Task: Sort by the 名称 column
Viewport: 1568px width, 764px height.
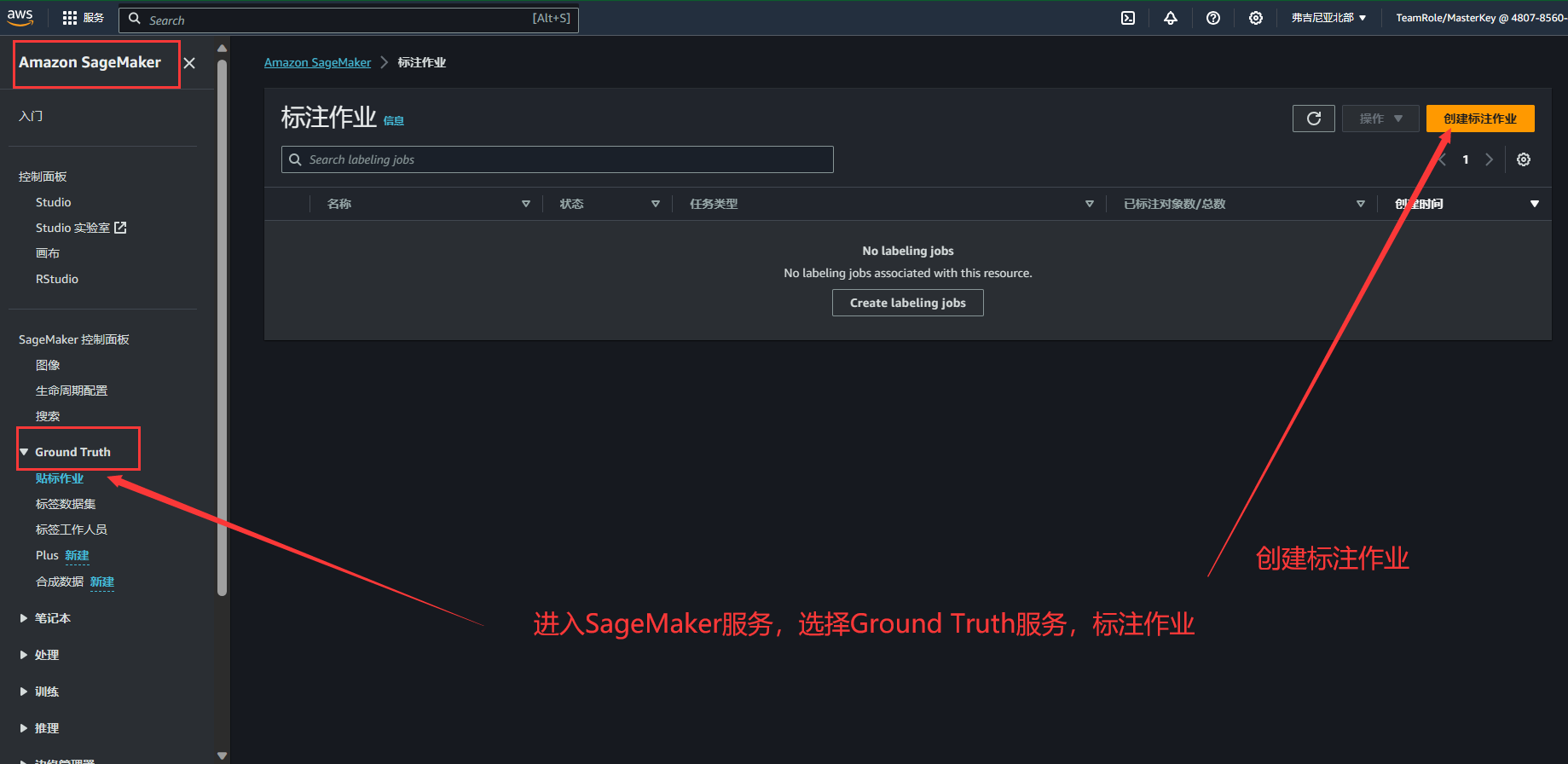Action: coord(525,204)
